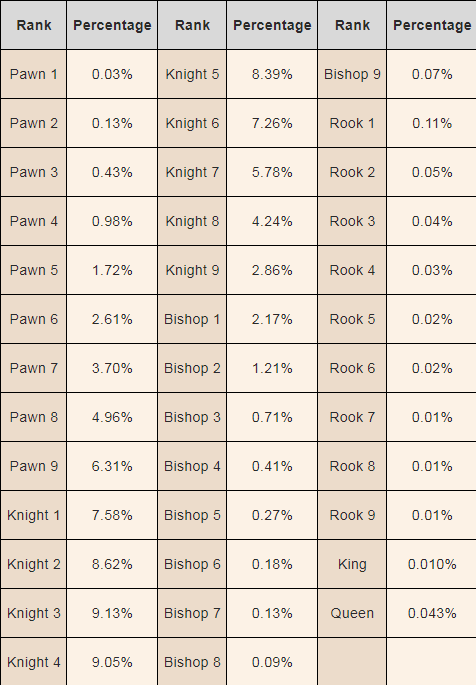Viewport: 476px width, 685px height.
Task: Click the 0.010% percentage cell
Action: tap(432, 564)
